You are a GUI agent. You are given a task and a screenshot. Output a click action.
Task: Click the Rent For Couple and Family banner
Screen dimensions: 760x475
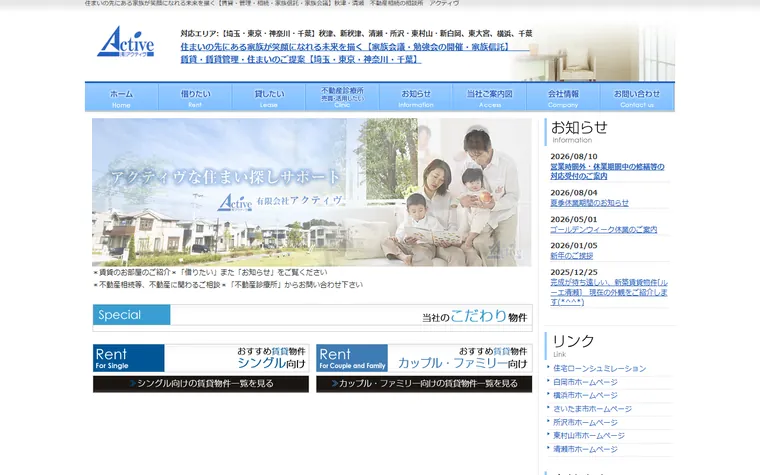[x=424, y=358]
